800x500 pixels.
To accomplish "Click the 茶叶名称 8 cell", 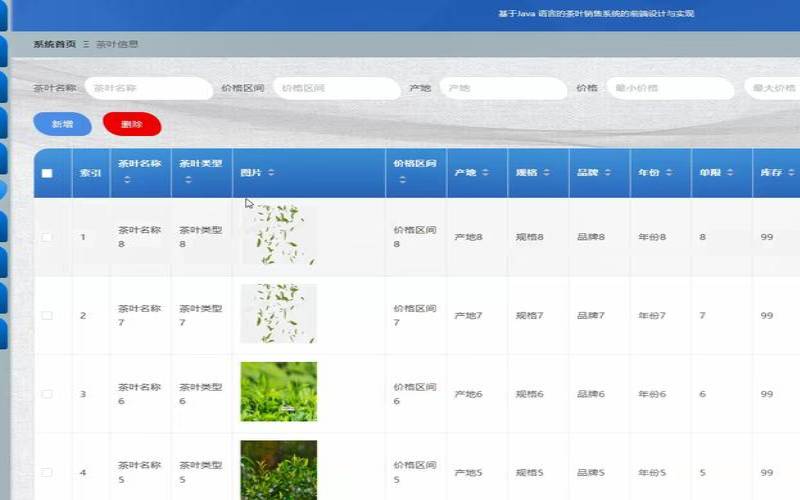I will [x=139, y=237].
